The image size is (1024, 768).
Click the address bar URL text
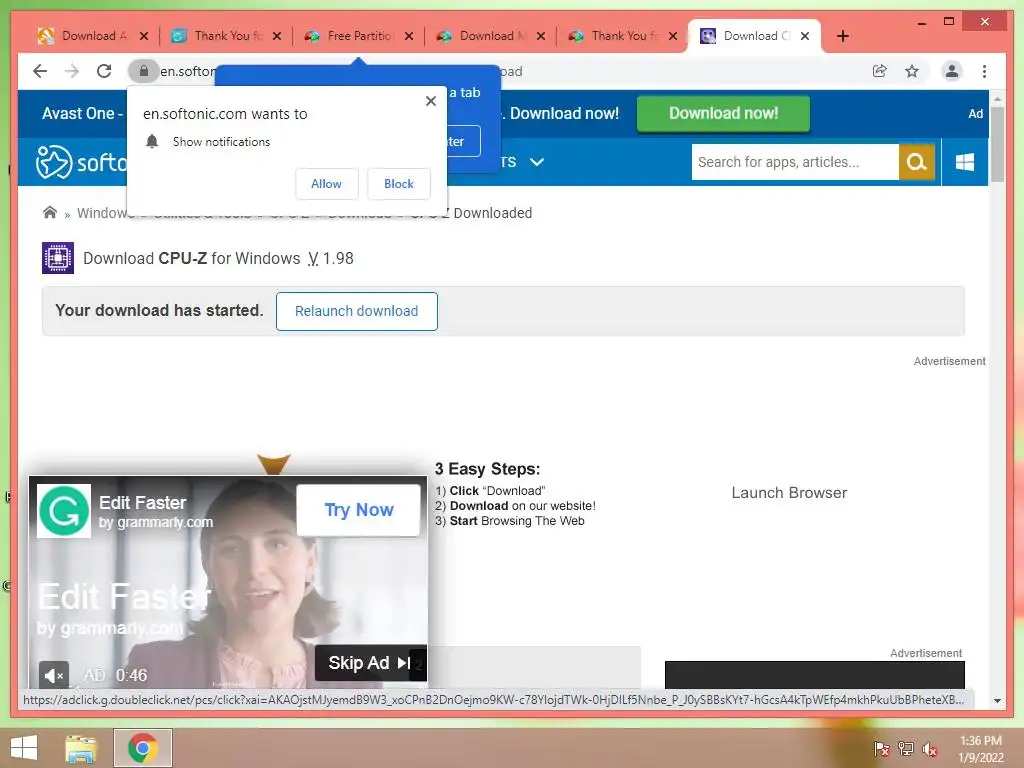[x=188, y=71]
